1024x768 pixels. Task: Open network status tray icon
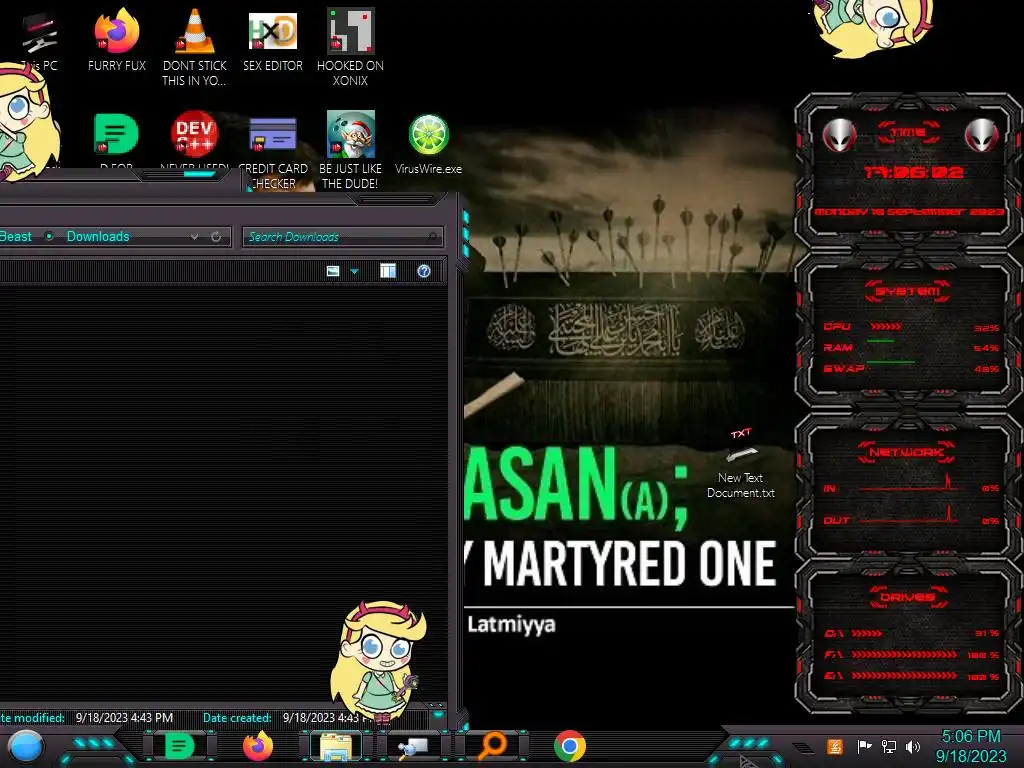[889, 746]
